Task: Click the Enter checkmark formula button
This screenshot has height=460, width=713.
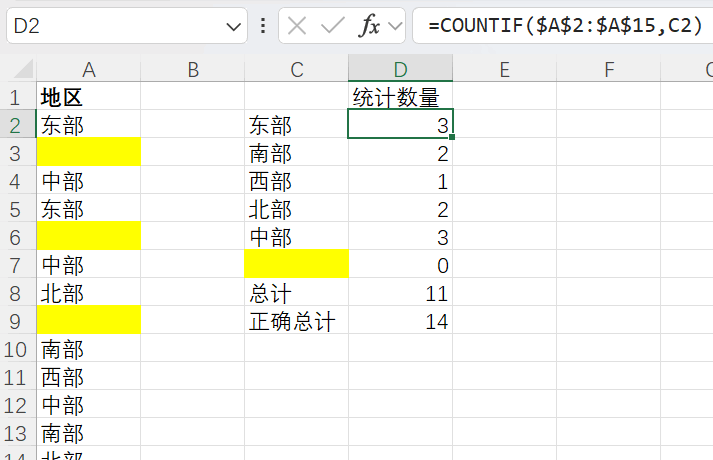Action: [332, 26]
